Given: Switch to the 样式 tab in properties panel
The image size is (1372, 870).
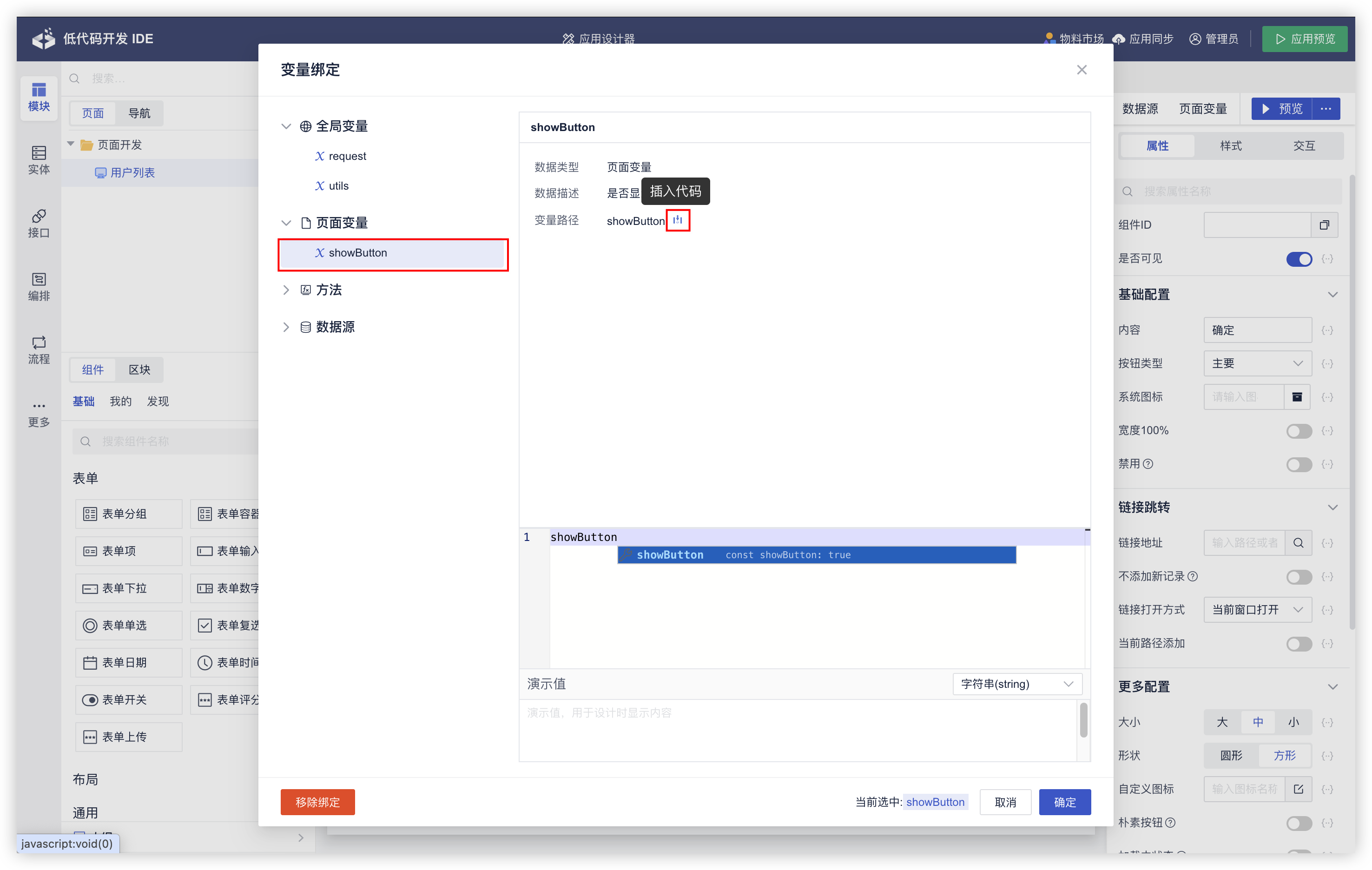Looking at the screenshot, I should [x=1230, y=145].
